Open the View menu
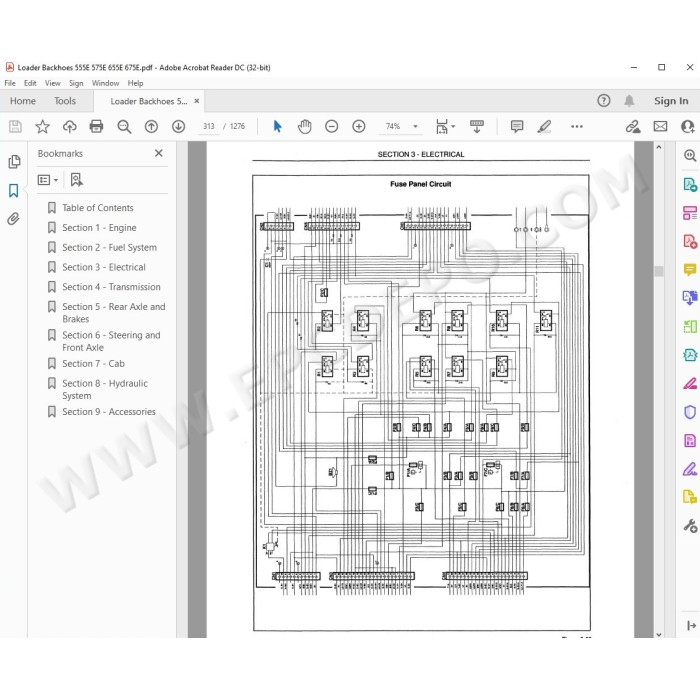The height and width of the screenshot is (700, 700). point(53,83)
